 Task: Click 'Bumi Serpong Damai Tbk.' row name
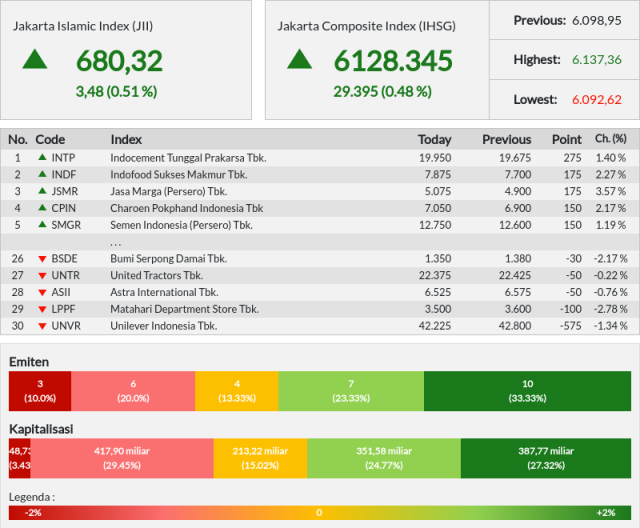click(169, 259)
